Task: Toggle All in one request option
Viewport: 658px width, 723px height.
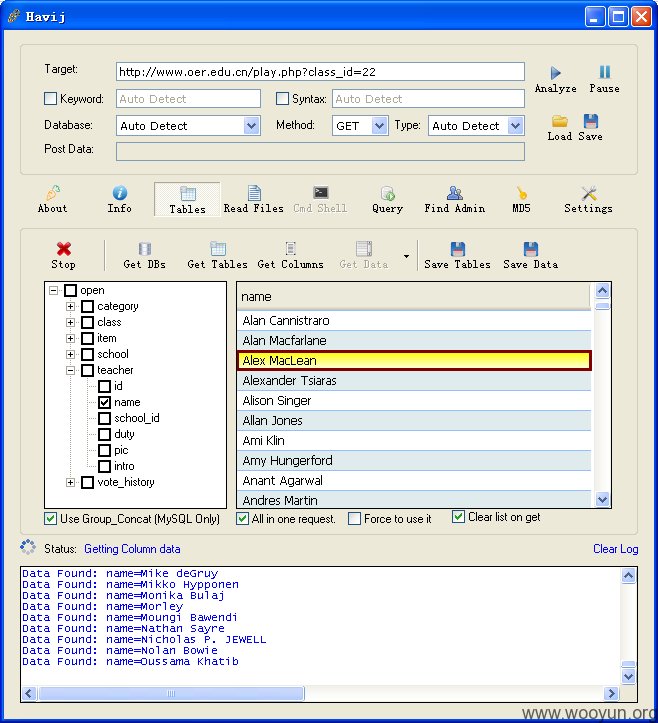Action: (x=243, y=518)
